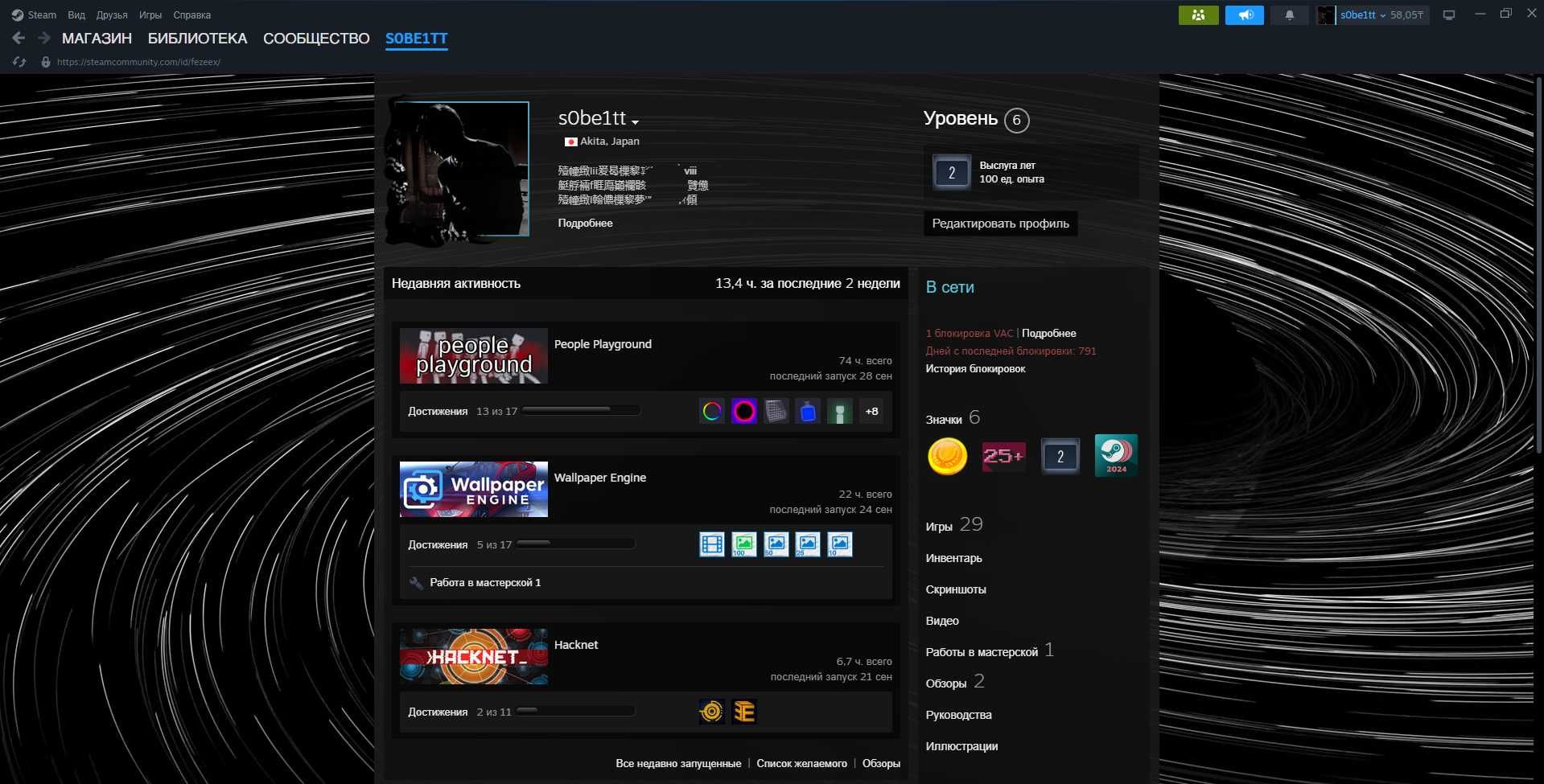This screenshot has height=784, width=1544.
Task: Open the Иллюстрации link
Action: point(961,746)
